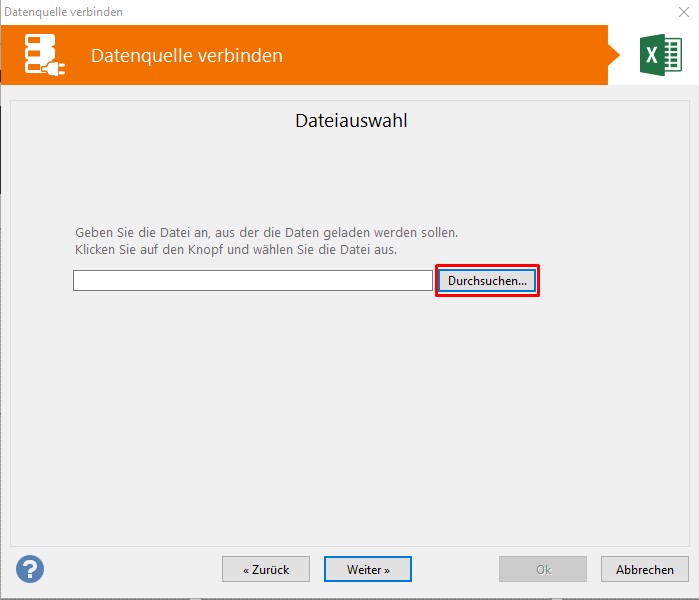
Task: Click the white banner title Datenquelle verbinden
Action: point(186,55)
